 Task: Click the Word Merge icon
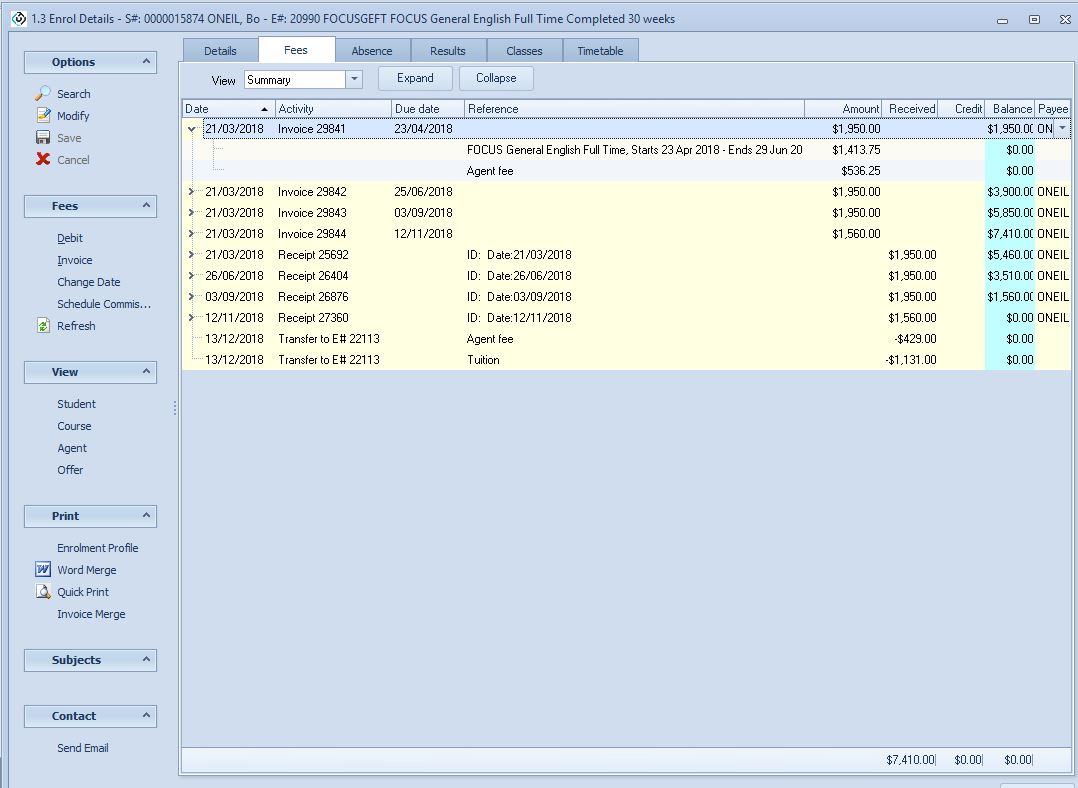[x=43, y=569]
